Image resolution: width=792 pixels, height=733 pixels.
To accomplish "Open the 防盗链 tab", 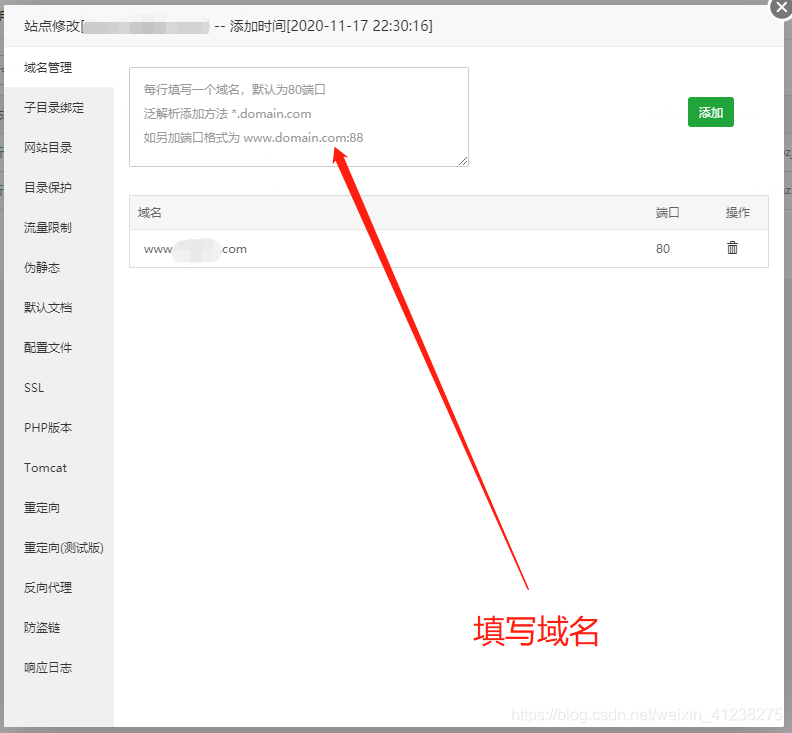I will 59,627.
